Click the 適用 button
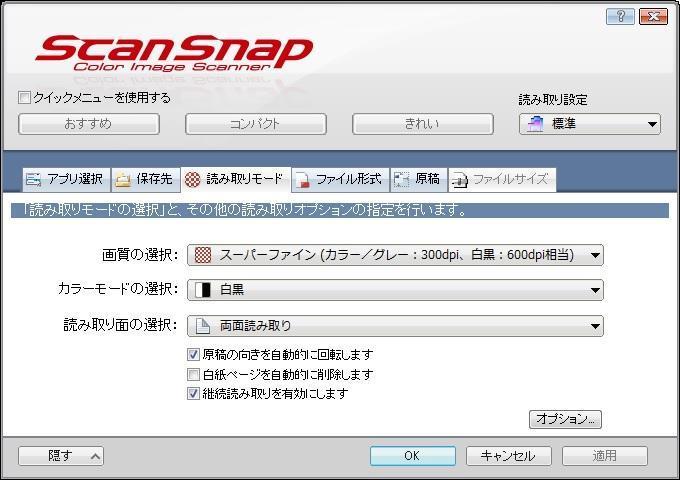This screenshot has width=680, height=480. 605,456
